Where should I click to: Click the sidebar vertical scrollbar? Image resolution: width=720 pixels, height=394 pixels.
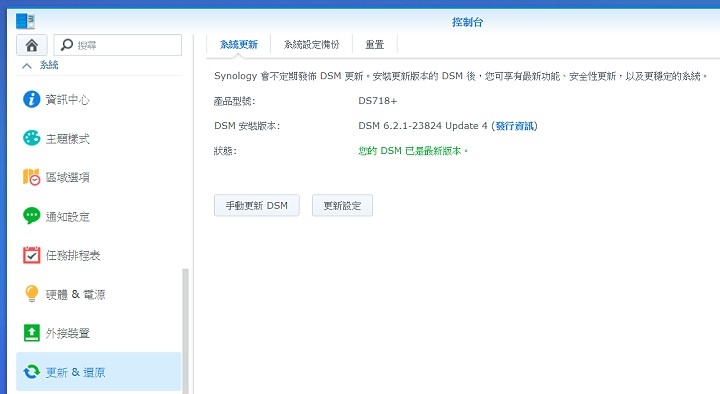tap(186, 331)
